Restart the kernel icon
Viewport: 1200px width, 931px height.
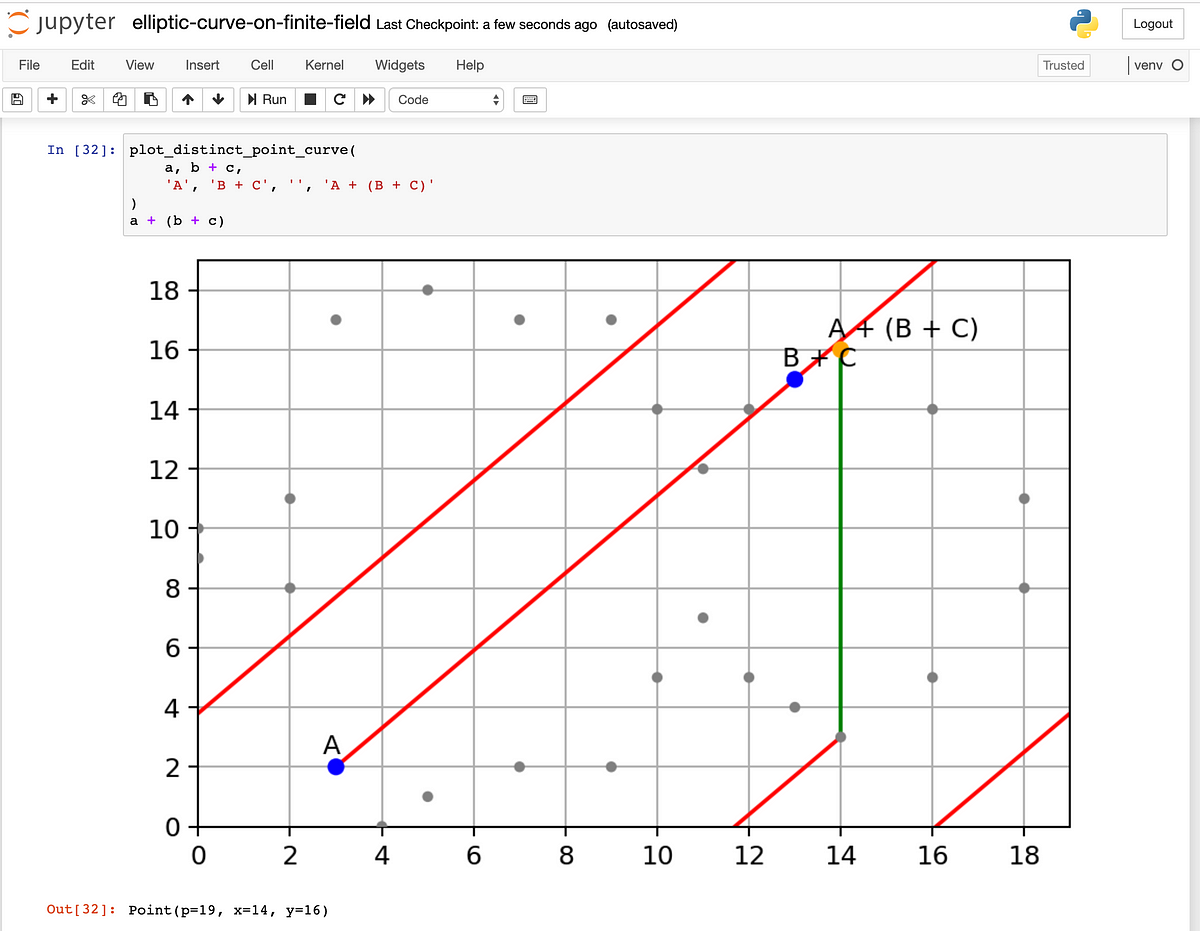(x=340, y=99)
